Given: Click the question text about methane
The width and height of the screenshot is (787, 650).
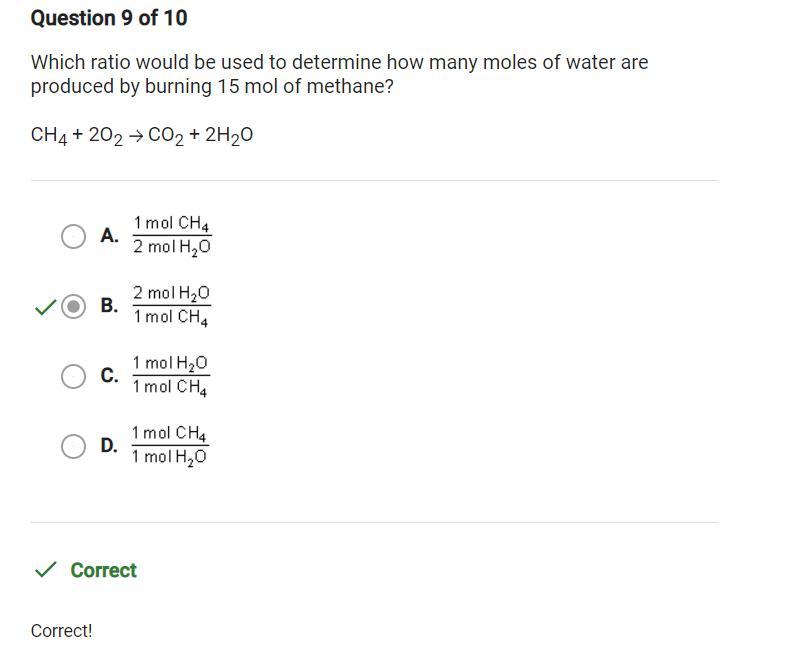Looking at the screenshot, I should [x=339, y=74].
